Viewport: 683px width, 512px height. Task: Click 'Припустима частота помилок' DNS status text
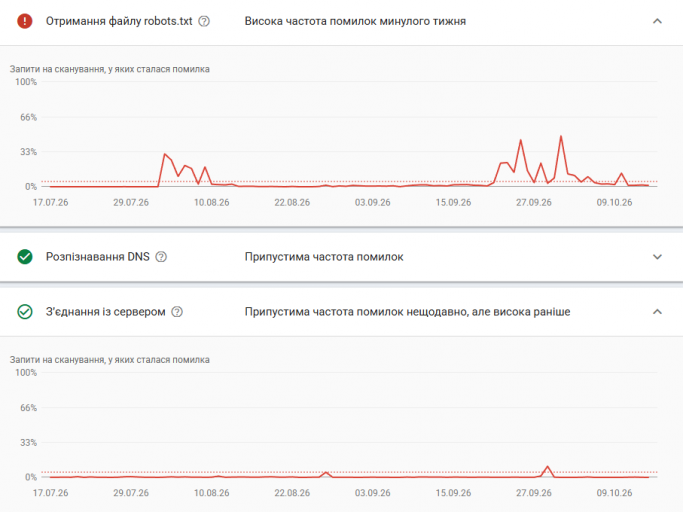324,257
